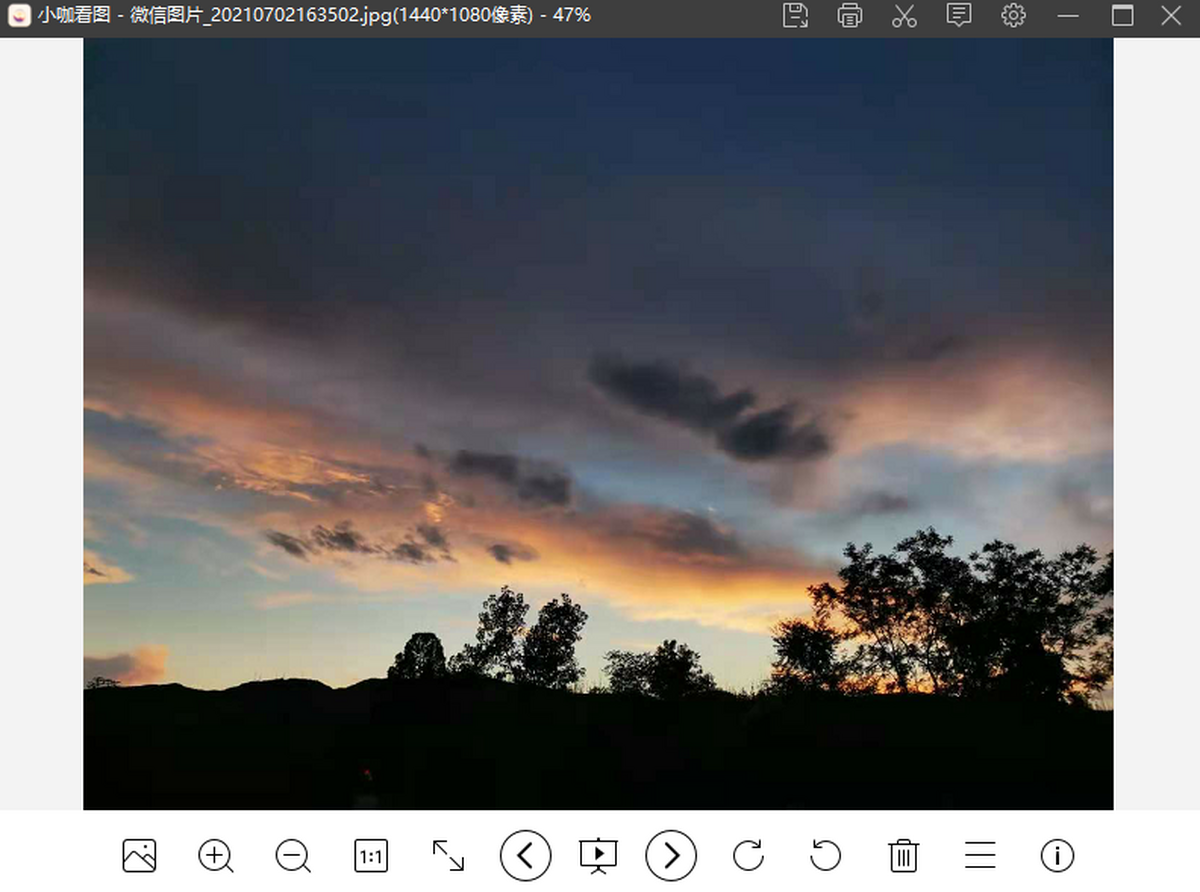The image size is (1200, 892).
Task: Open settings gear in title bar
Action: tap(1013, 15)
